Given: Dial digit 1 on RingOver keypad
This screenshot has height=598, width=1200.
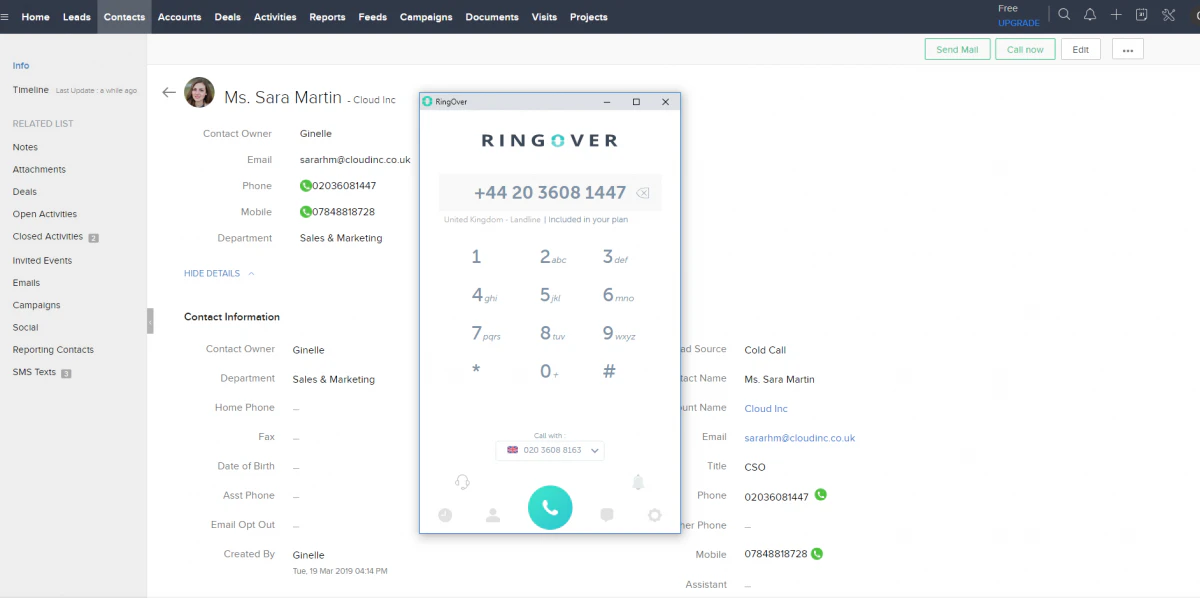Looking at the screenshot, I should (x=476, y=257).
